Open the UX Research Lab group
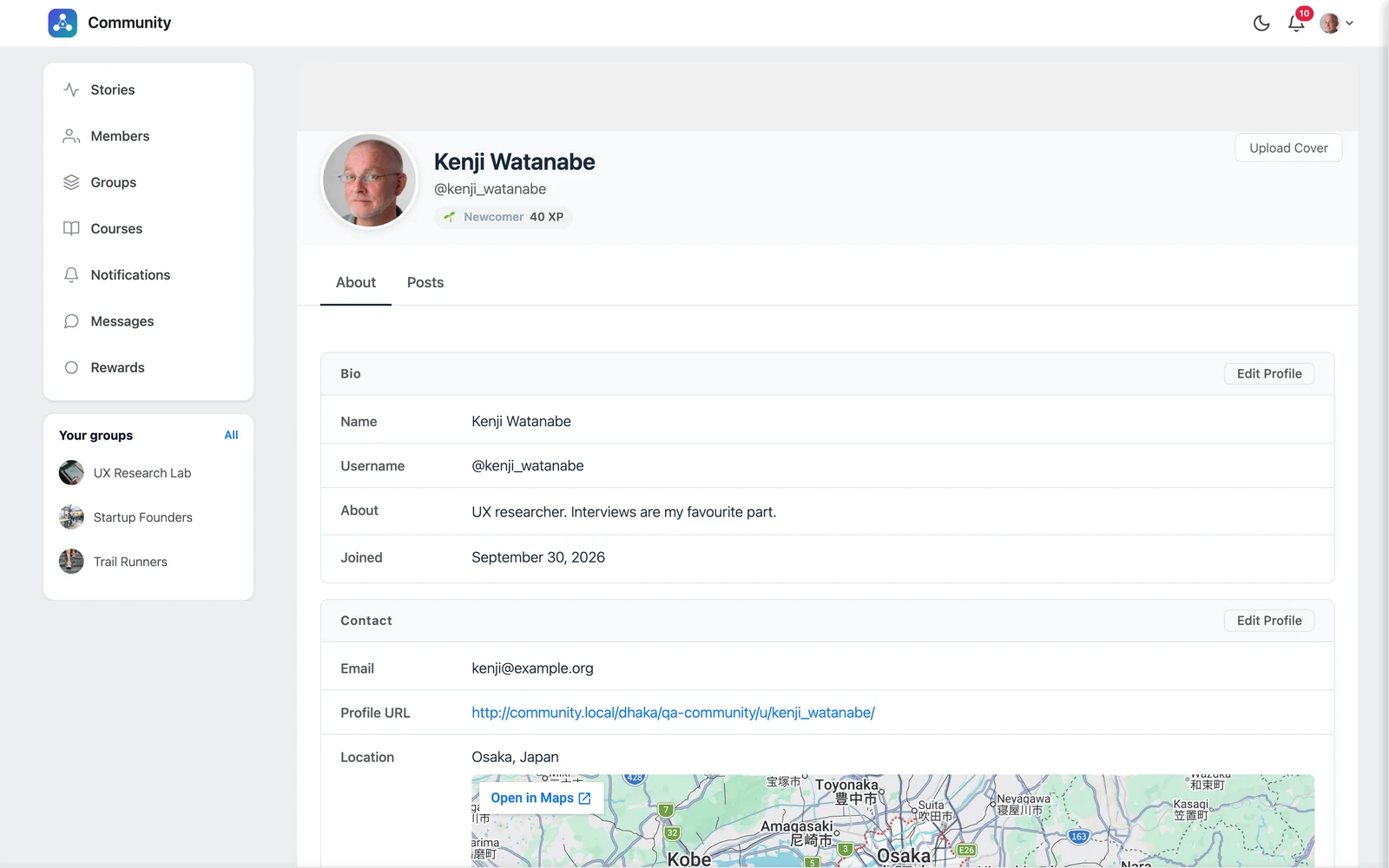The height and width of the screenshot is (868, 1389). tap(142, 473)
